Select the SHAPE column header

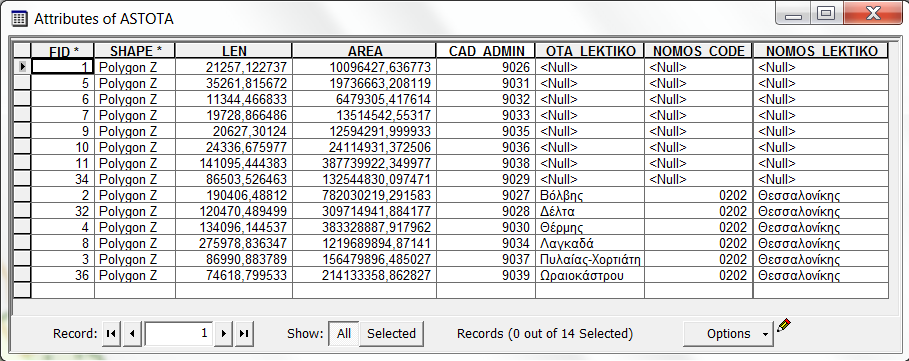click(135, 51)
